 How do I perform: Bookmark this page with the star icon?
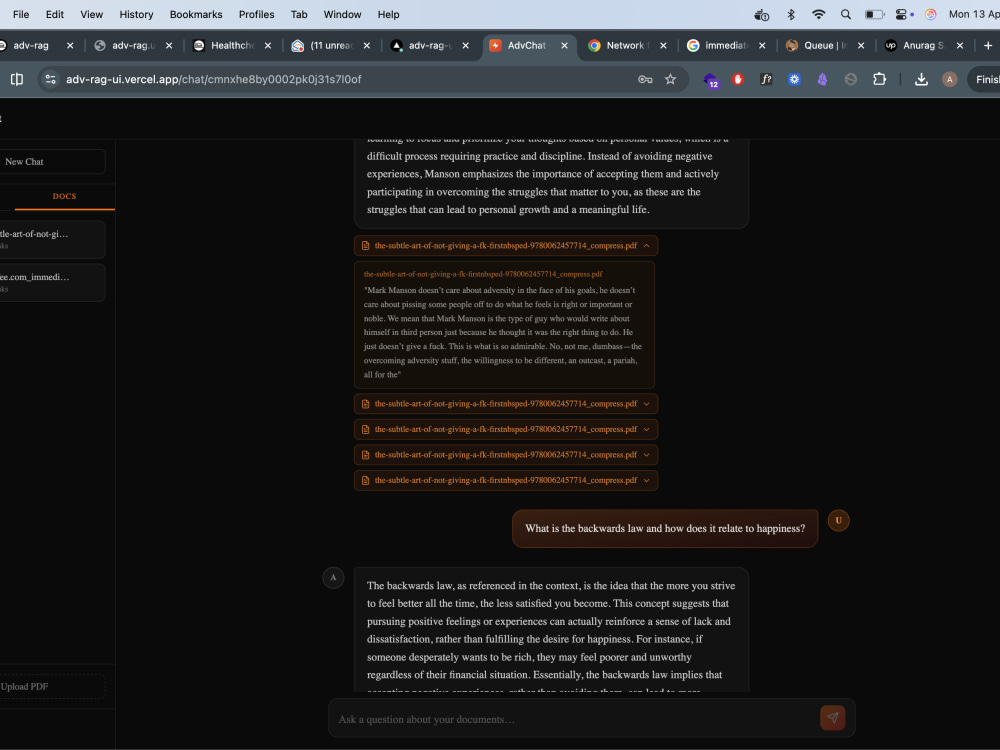[670, 79]
